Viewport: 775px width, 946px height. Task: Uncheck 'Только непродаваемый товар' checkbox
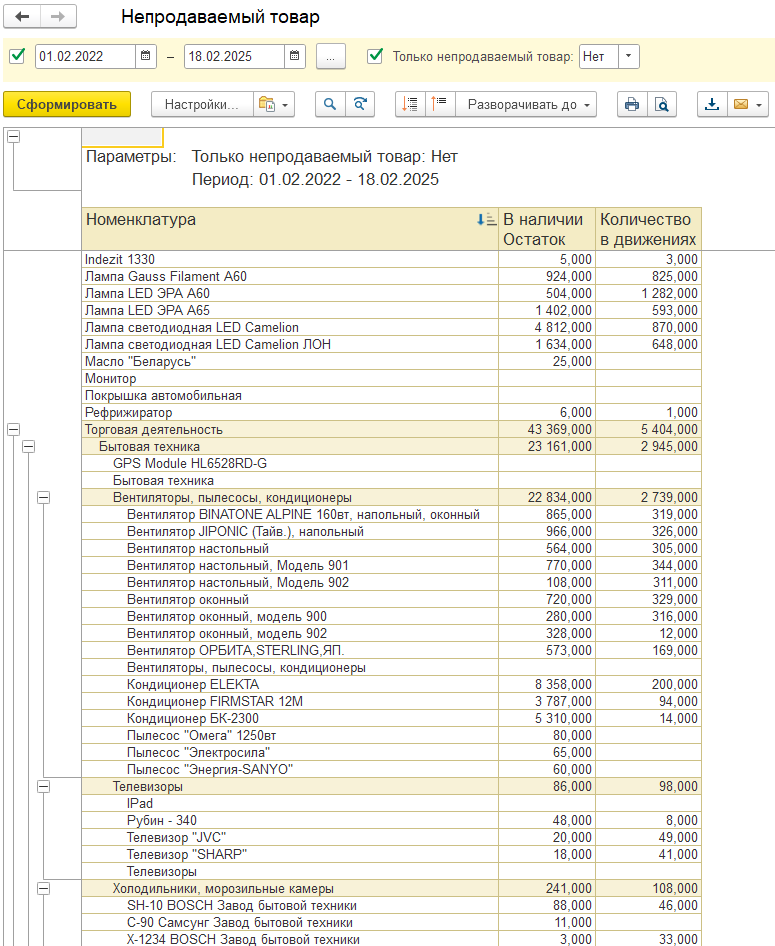tap(376, 56)
